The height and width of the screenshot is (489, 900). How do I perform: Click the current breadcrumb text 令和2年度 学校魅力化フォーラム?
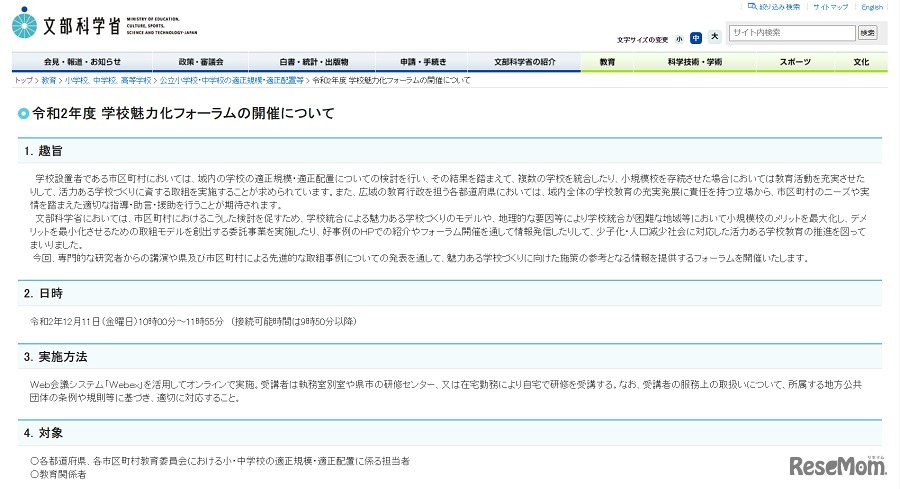pyautogui.click(x=391, y=80)
